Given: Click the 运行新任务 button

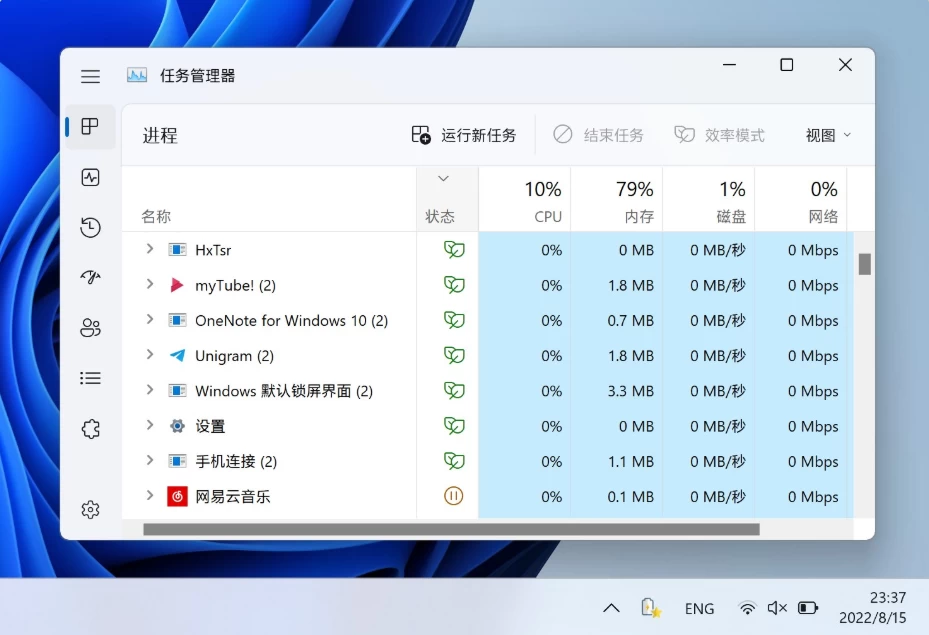Looking at the screenshot, I should click(464, 134).
